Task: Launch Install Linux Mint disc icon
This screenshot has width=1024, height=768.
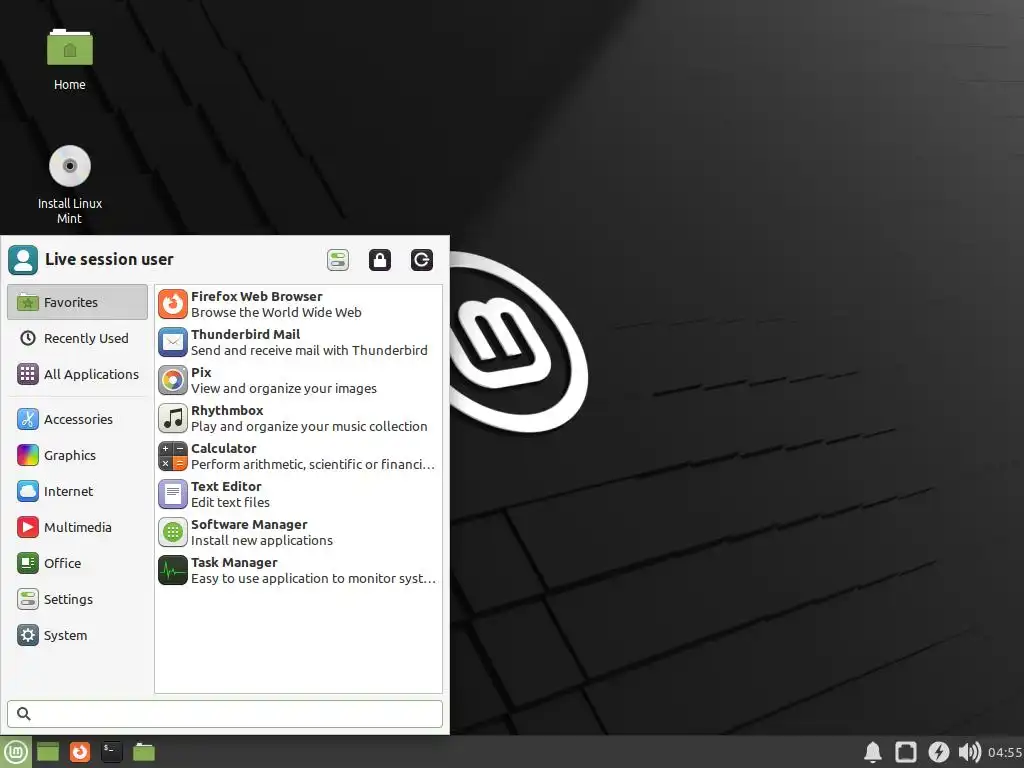Action: (x=70, y=184)
